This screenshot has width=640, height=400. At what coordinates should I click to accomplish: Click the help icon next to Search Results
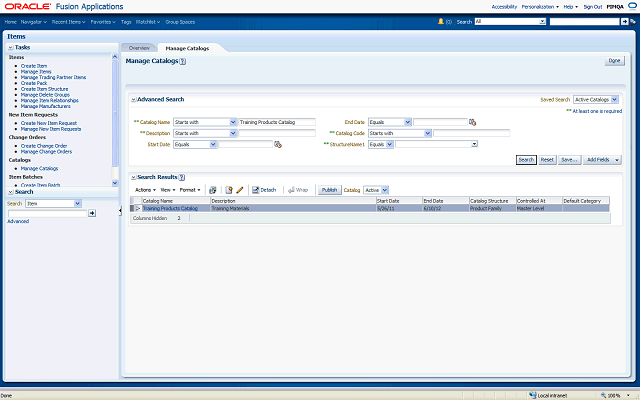(182, 177)
